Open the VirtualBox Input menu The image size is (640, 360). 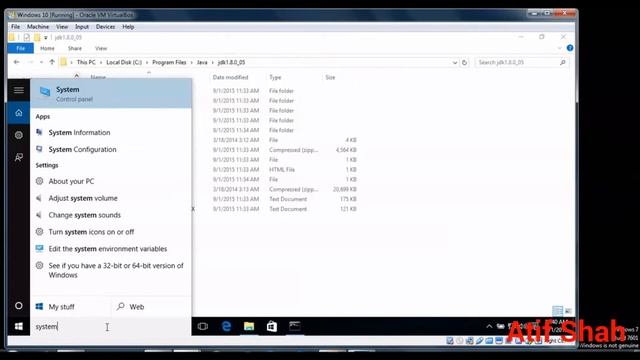(82, 27)
